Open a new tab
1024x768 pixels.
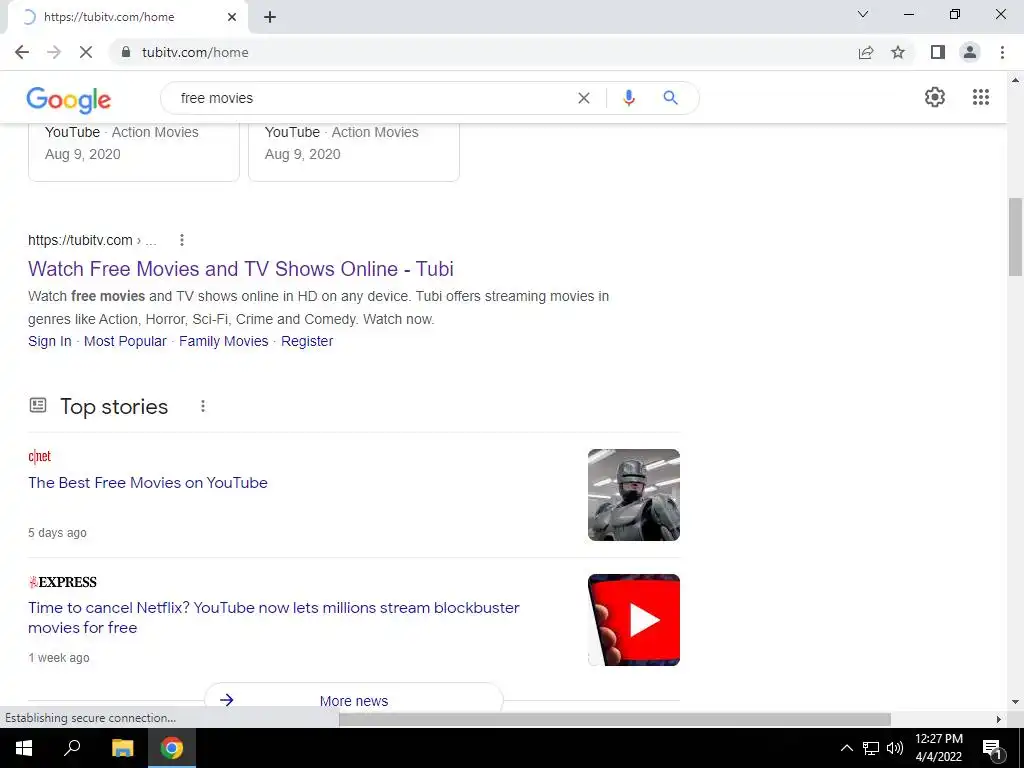[x=270, y=17]
